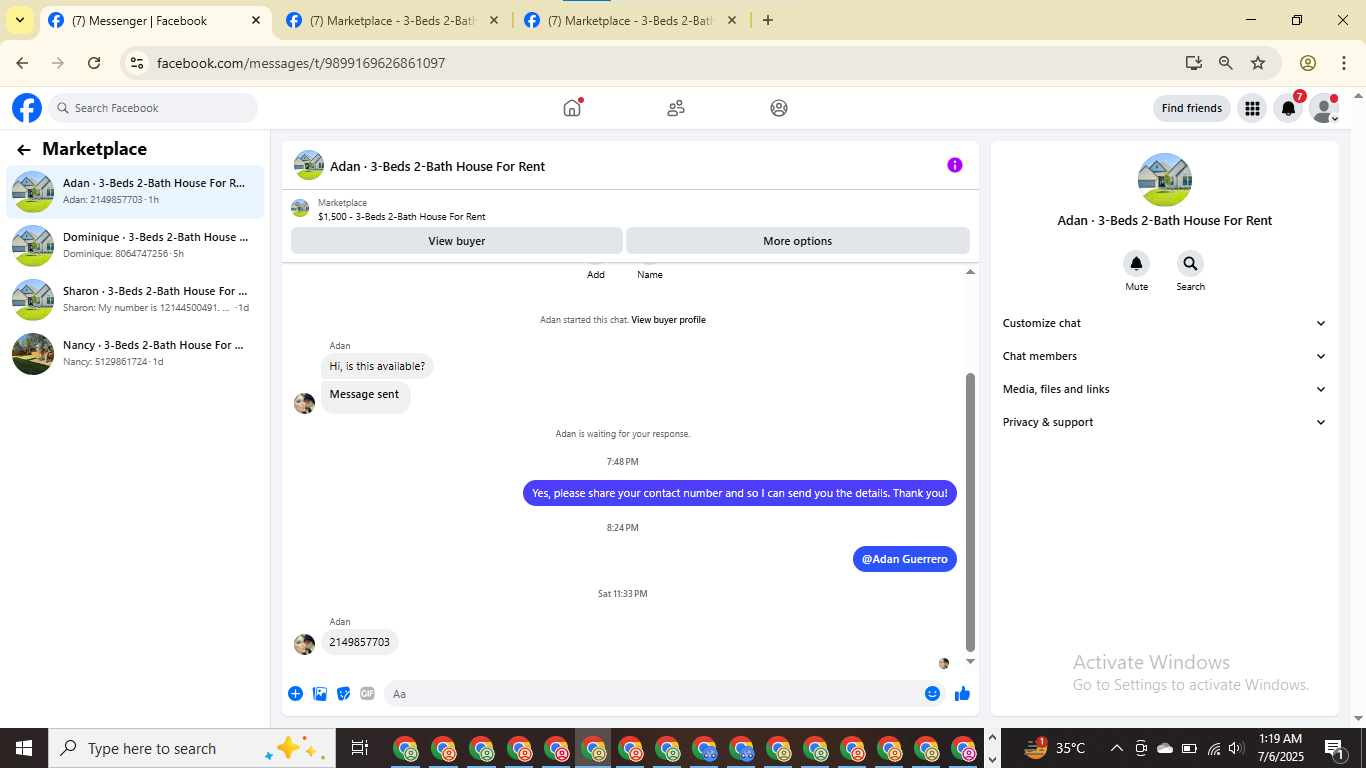Viewport: 1366px width, 768px height.
Task: Click install app icon in address bar
Action: pos(1194,63)
